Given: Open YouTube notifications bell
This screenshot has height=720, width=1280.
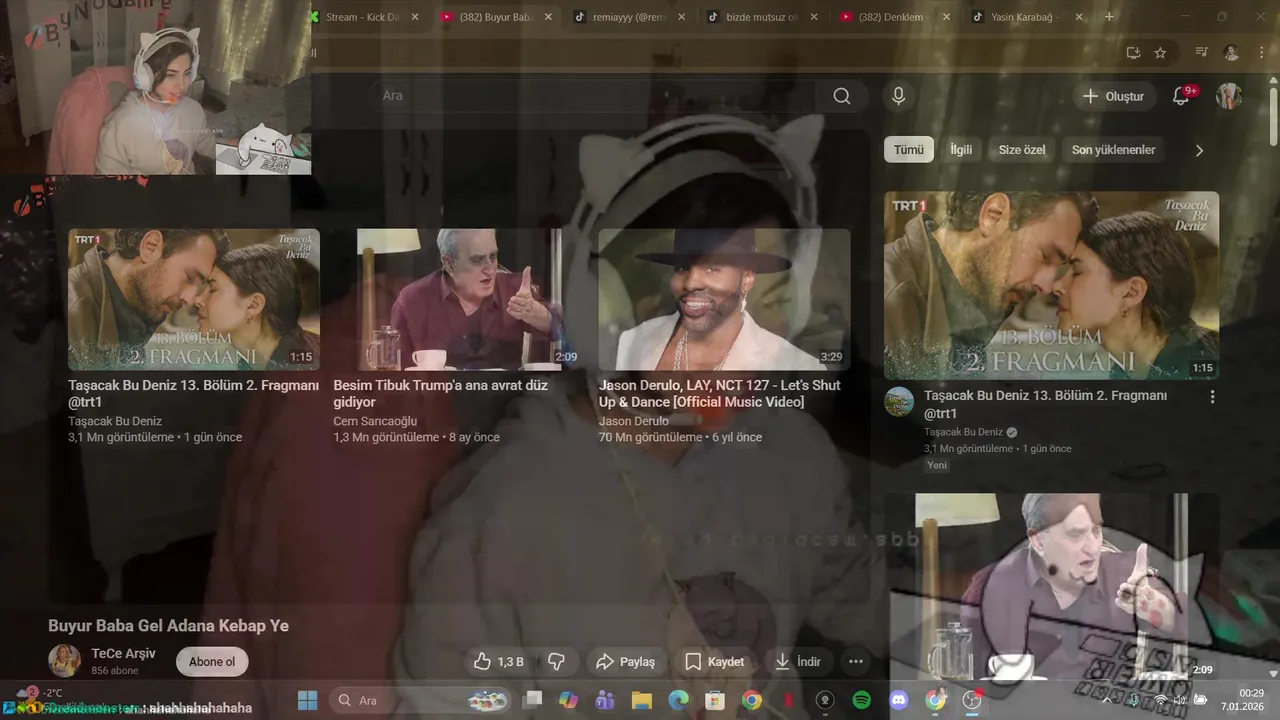Looking at the screenshot, I should 1181,96.
